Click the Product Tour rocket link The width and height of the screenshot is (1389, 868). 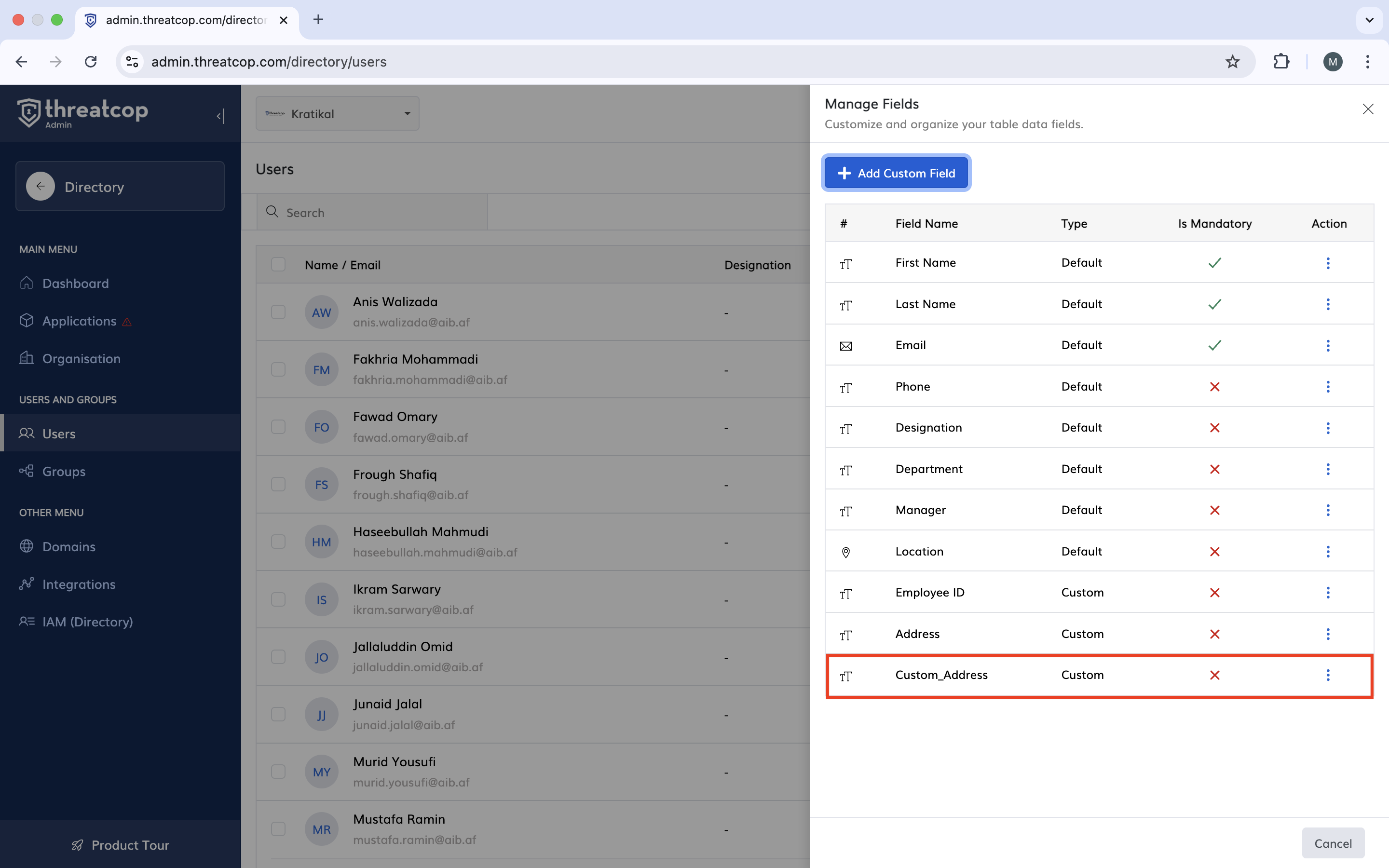pyautogui.click(x=120, y=844)
